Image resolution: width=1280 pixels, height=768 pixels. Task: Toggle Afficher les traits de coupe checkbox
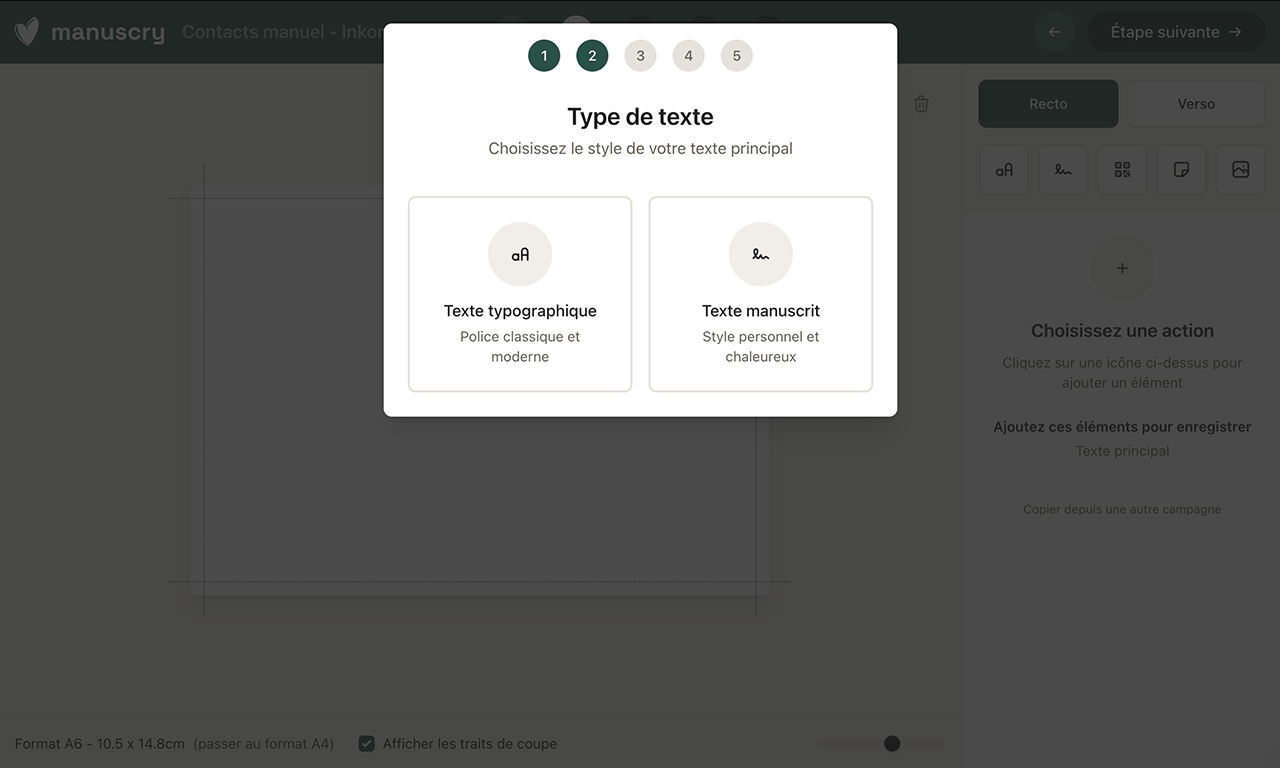367,744
